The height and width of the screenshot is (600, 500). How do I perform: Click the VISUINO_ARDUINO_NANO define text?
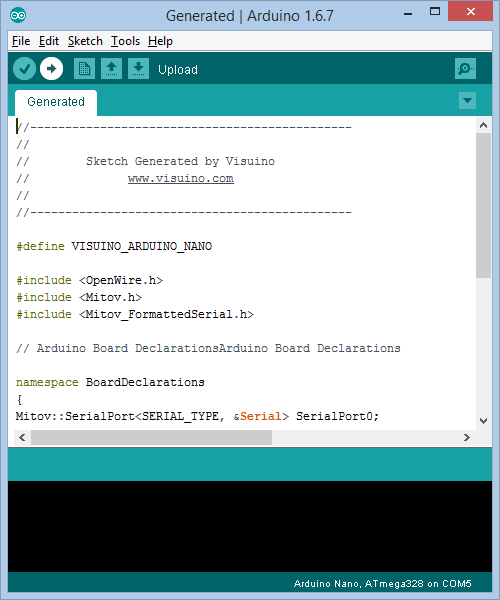pyautogui.click(x=142, y=246)
